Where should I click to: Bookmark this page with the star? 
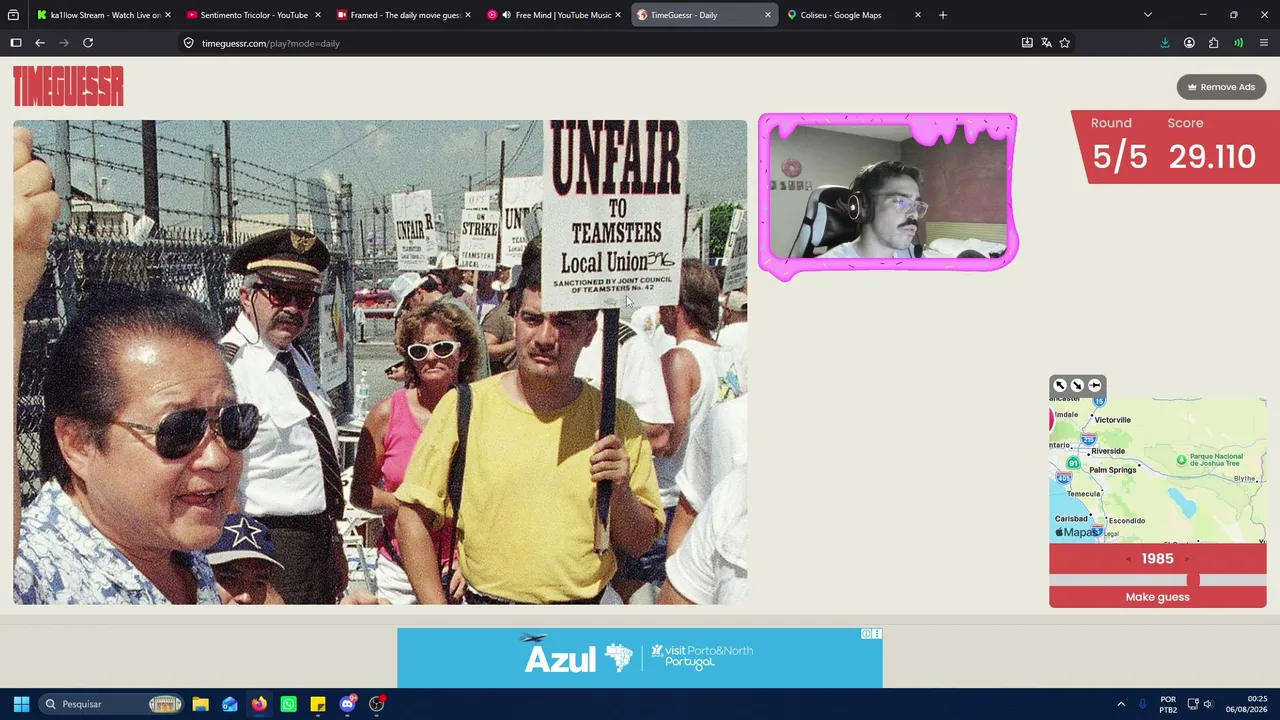tap(1065, 43)
